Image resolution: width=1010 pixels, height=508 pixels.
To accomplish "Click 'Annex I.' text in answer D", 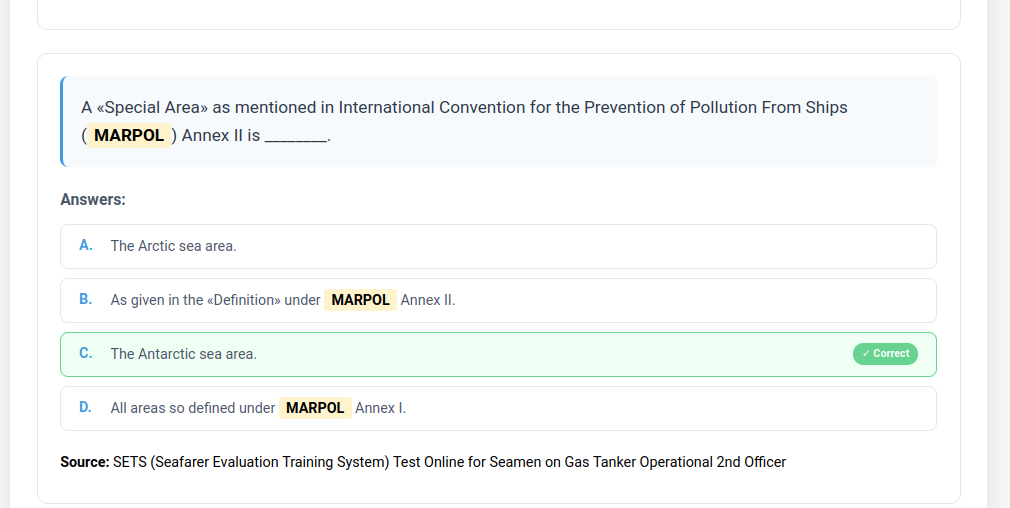I will tap(380, 408).
